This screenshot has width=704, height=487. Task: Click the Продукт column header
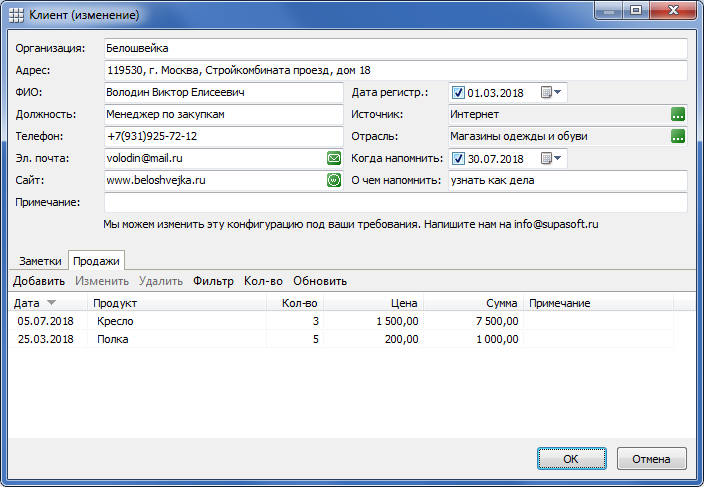(177, 303)
